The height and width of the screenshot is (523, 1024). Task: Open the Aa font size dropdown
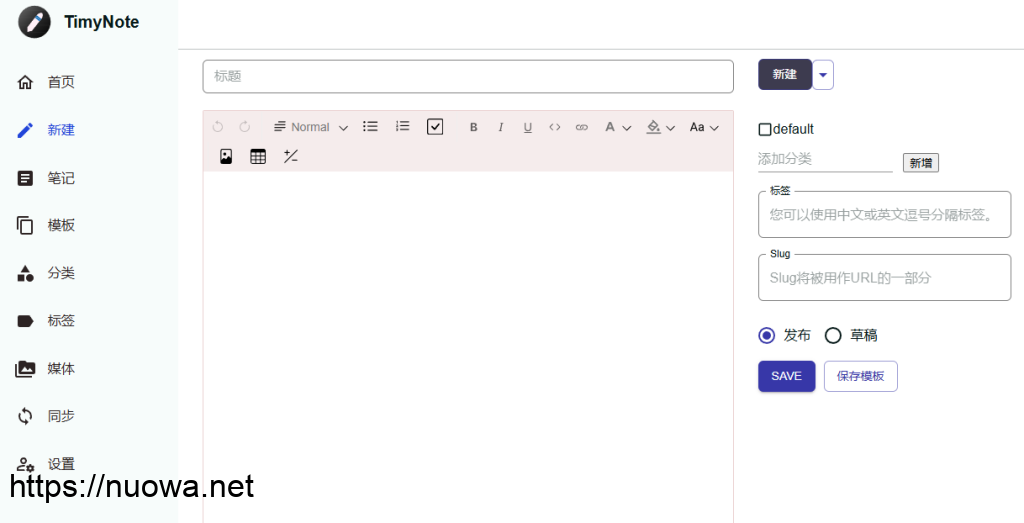tap(704, 127)
